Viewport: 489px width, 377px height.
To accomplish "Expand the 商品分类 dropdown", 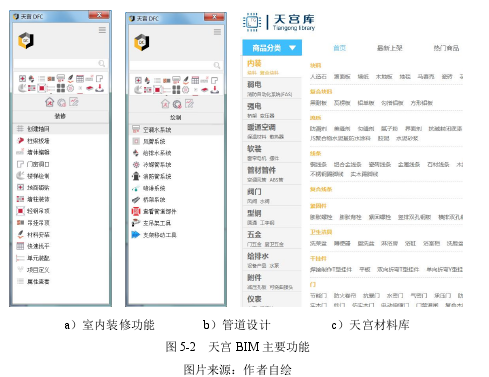I will click(x=272, y=48).
